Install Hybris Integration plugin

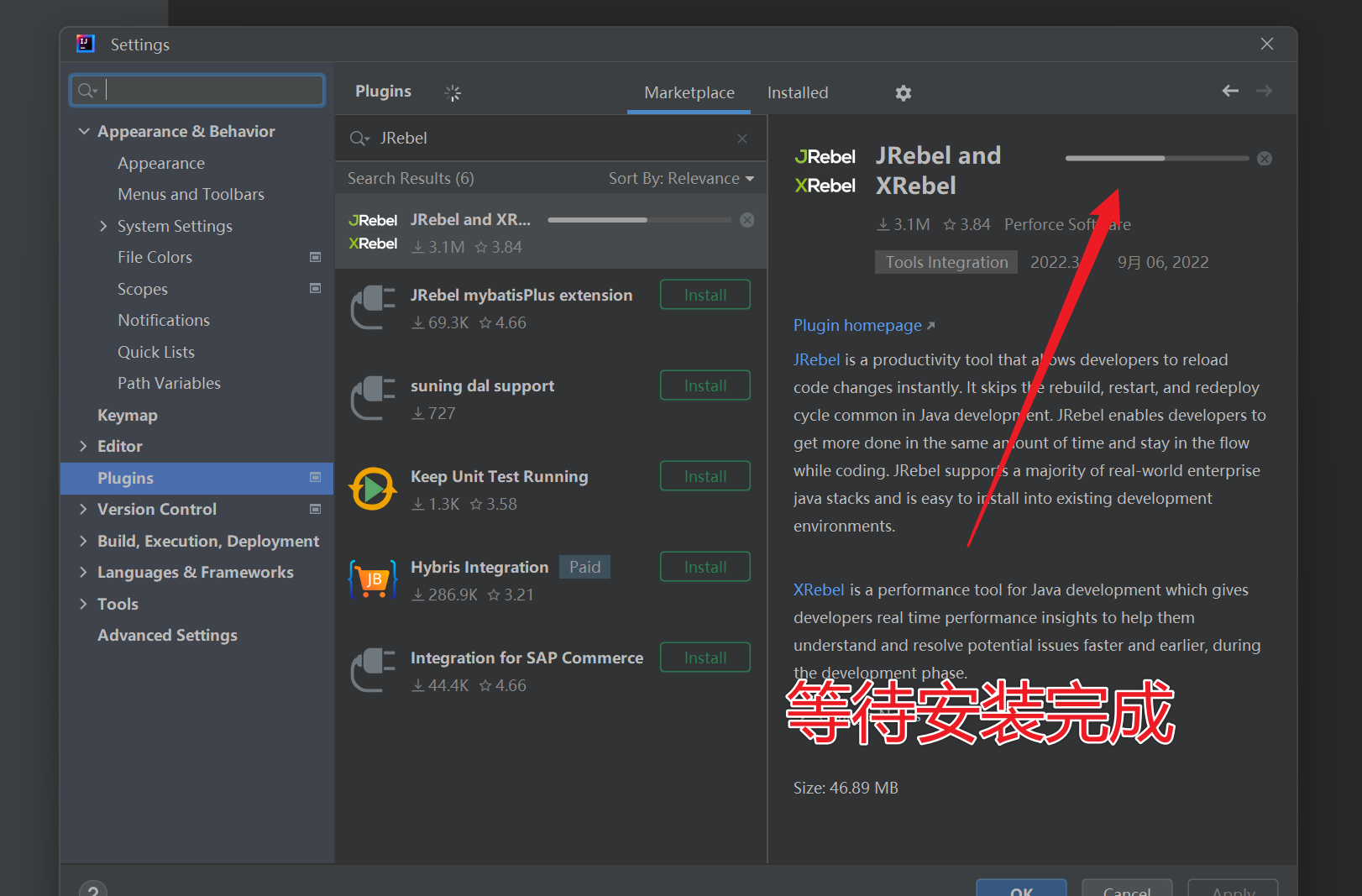coord(705,567)
